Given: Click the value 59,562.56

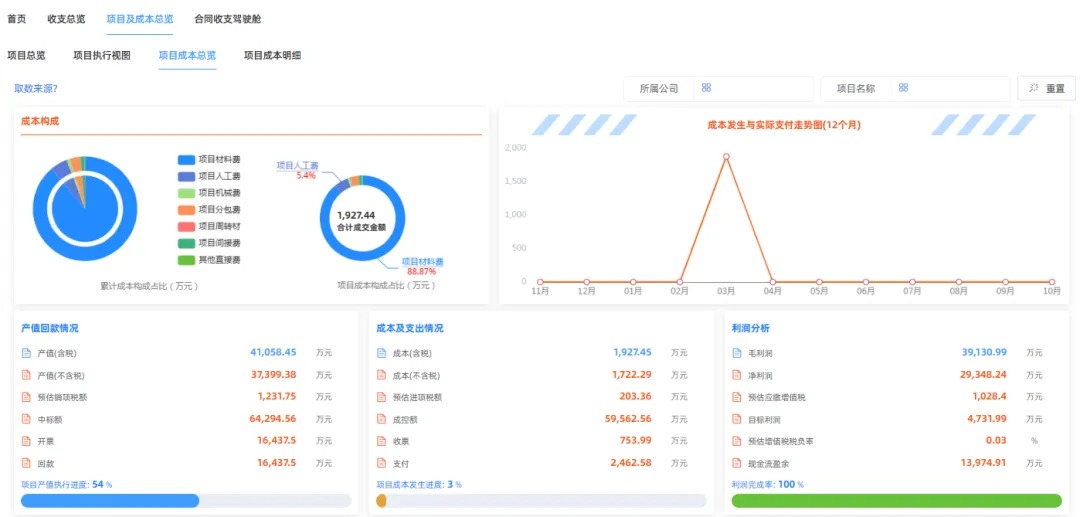Looking at the screenshot, I should coord(628,418).
